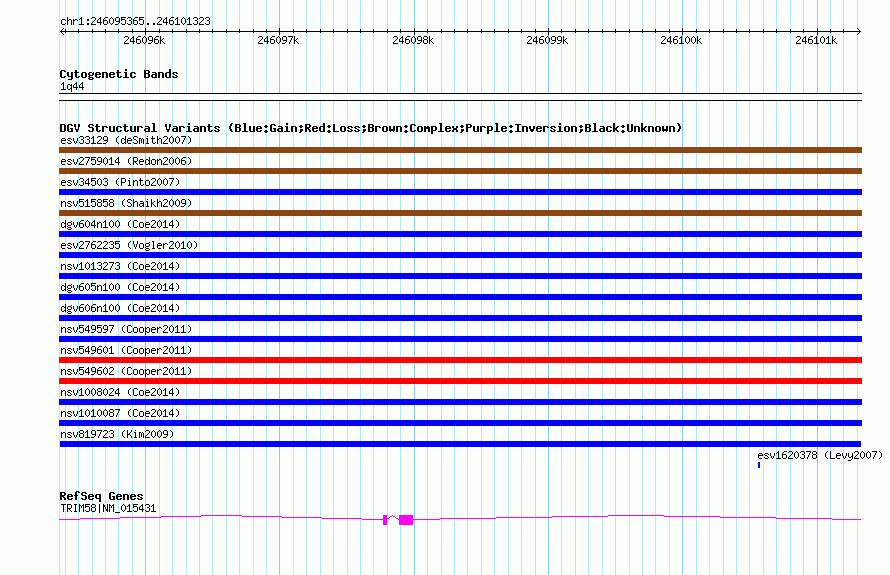890x575 pixels.
Task: Select the esv2762235 (Vogler2010) label
Action: tap(129, 245)
